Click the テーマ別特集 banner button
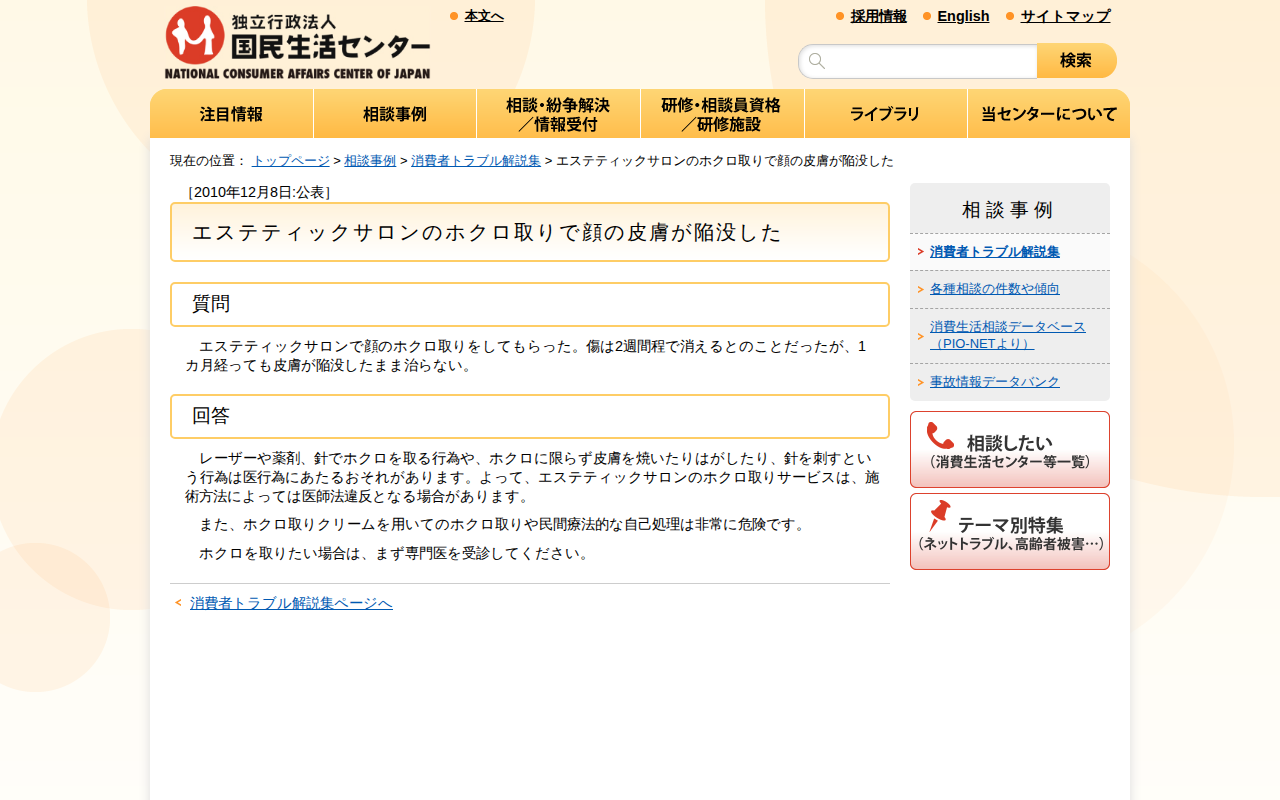Screen dimensions: 1280x800 coord(1010,531)
